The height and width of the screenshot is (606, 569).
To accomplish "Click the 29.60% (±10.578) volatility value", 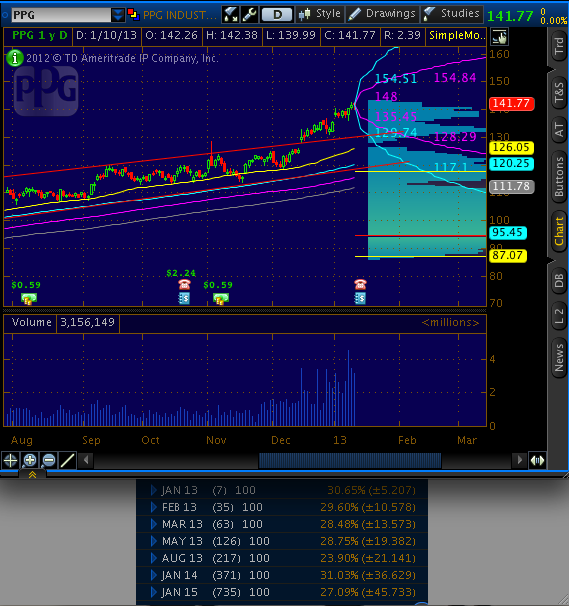I will [x=368, y=507].
